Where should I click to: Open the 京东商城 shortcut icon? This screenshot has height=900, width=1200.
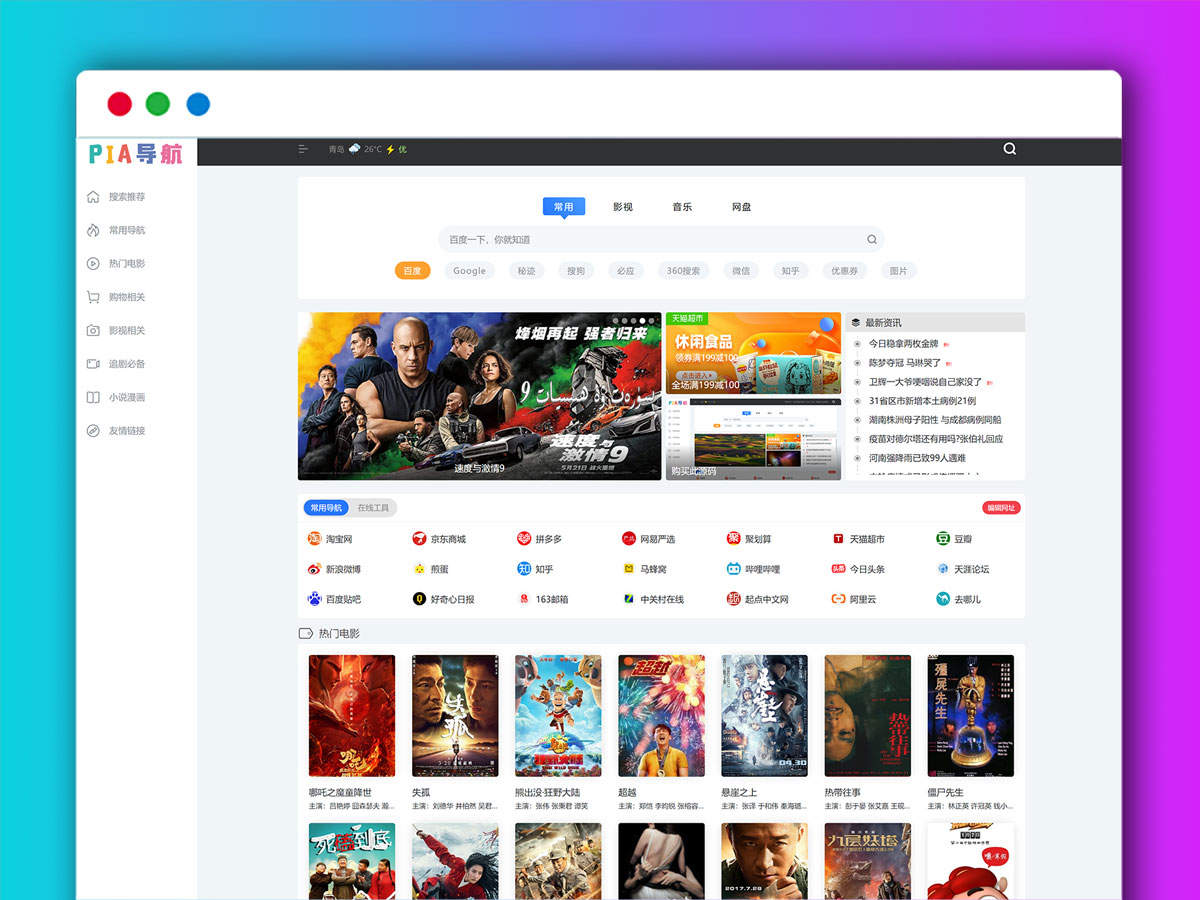pos(419,539)
